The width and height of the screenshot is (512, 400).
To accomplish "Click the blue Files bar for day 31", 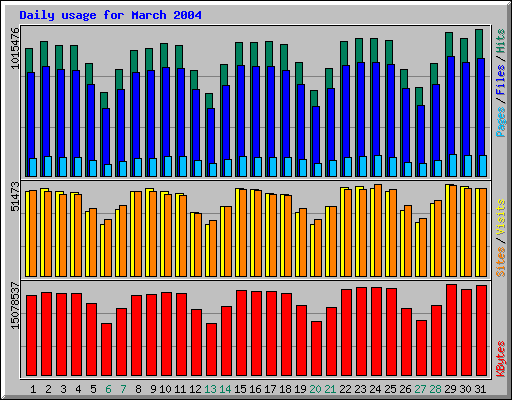I will pyautogui.click(x=481, y=107).
